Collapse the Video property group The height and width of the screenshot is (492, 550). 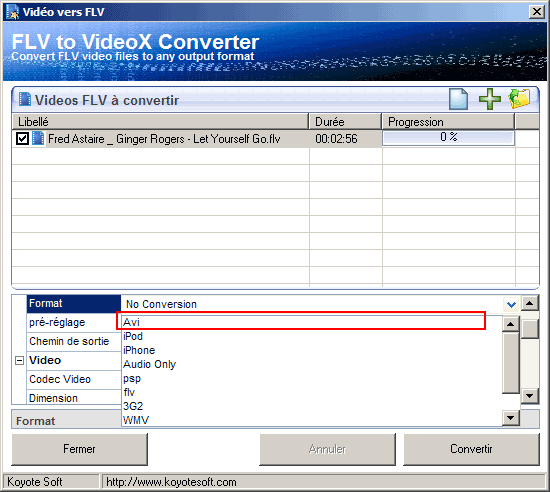coord(20,360)
